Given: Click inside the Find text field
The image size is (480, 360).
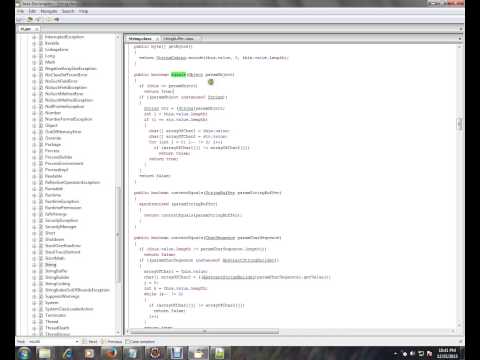Looking at the screenshot, I should tap(51, 342).
